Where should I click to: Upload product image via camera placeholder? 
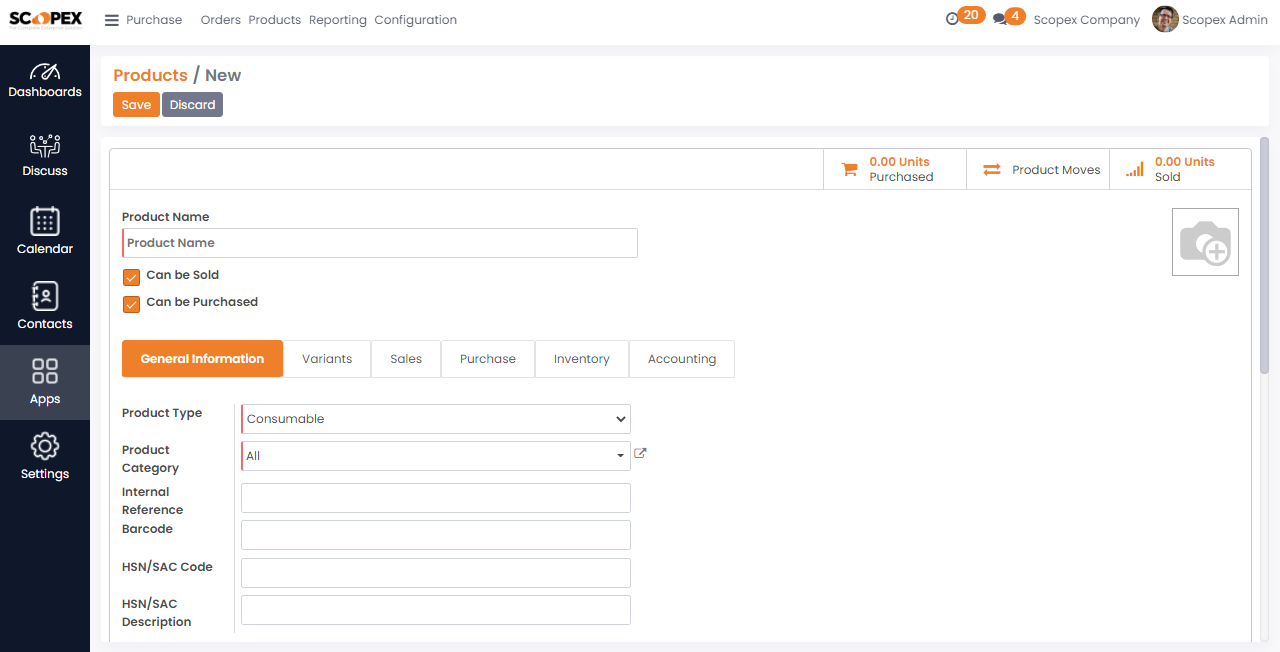point(1205,242)
